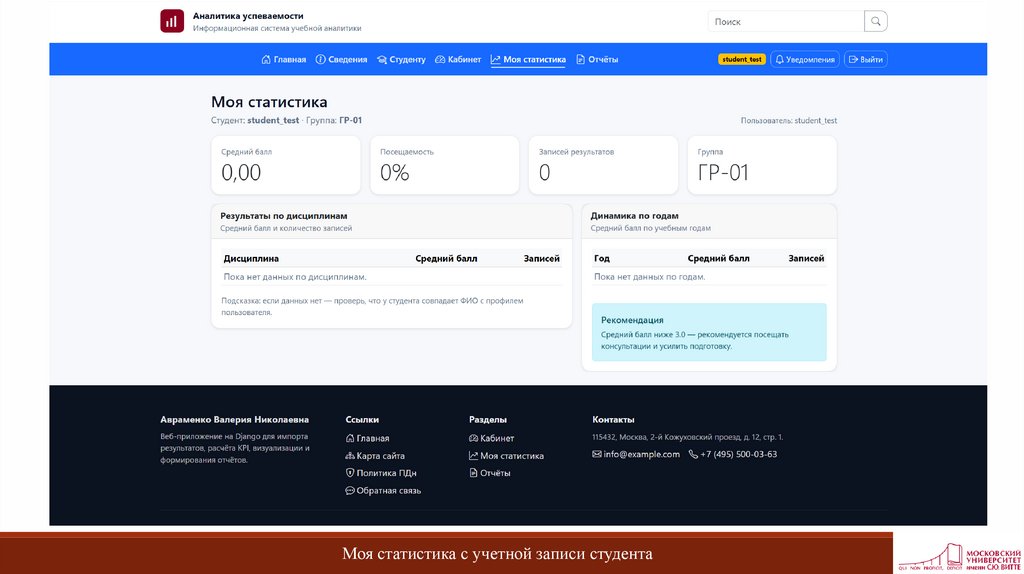Open Кабинет in the top navigation

coord(458,59)
